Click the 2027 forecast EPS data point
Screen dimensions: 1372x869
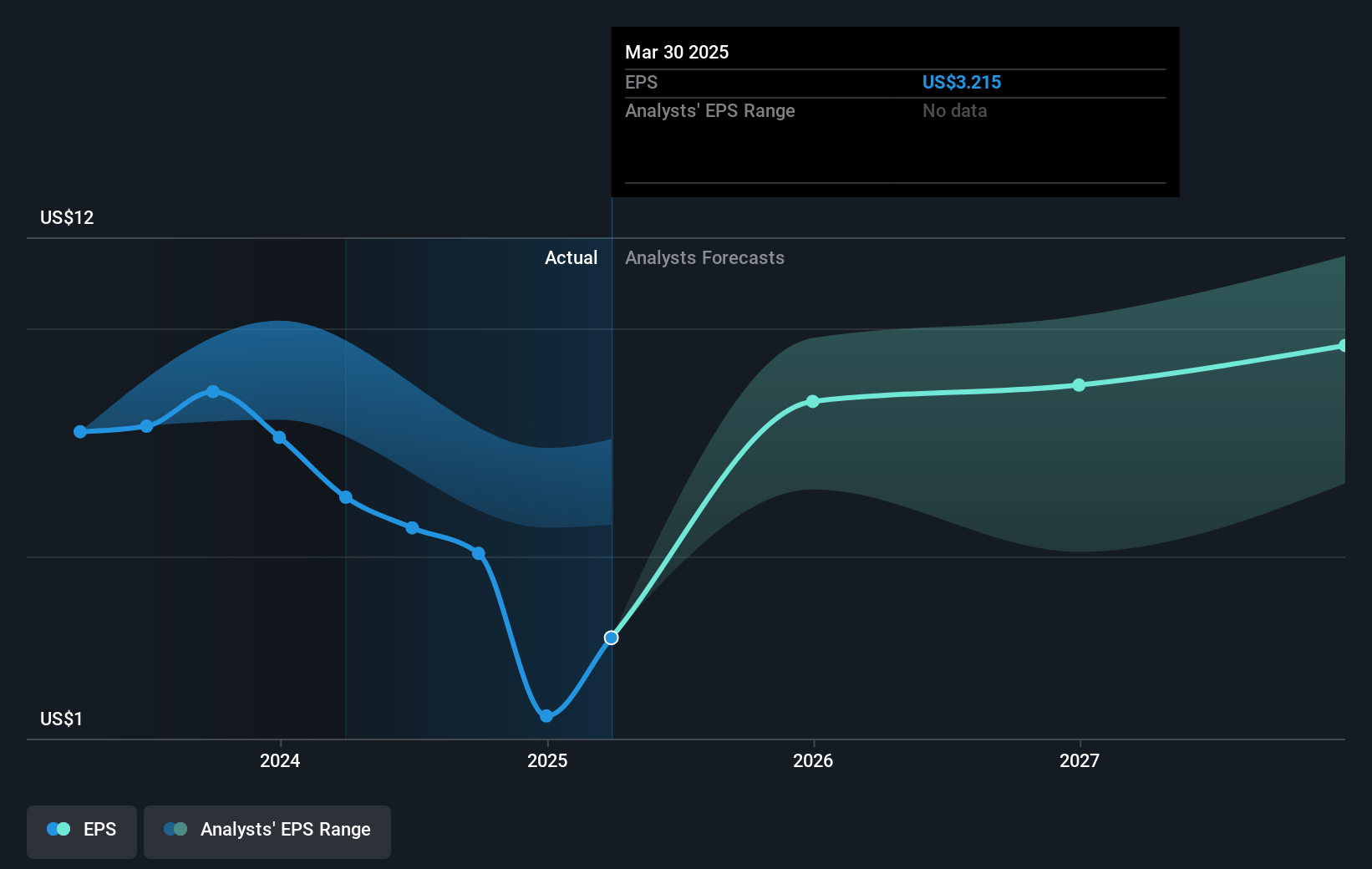pos(1079,385)
